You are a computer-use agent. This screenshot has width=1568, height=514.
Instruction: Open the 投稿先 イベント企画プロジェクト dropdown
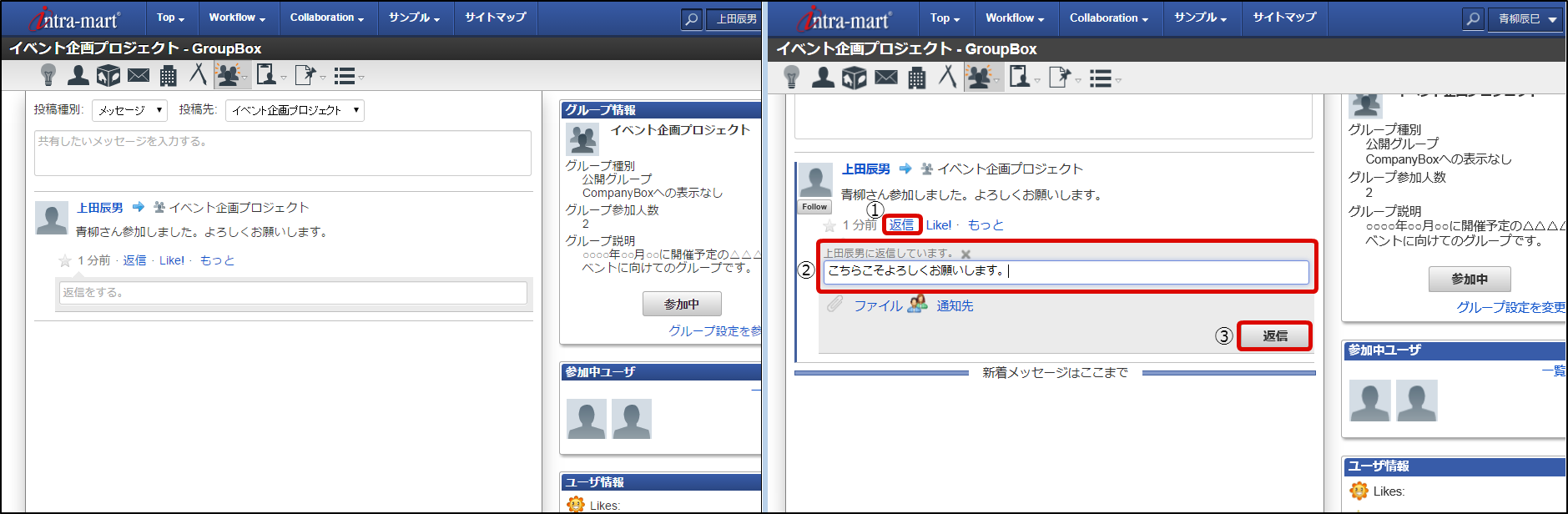coord(295,110)
